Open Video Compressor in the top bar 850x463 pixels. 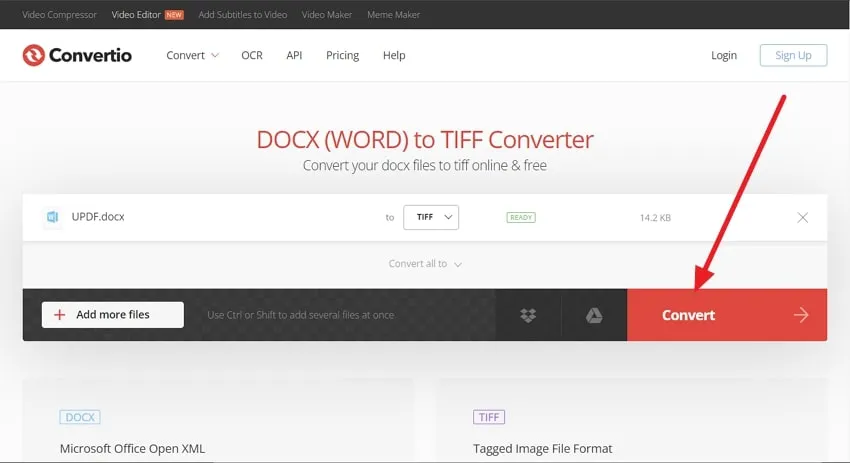click(x=59, y=15)
